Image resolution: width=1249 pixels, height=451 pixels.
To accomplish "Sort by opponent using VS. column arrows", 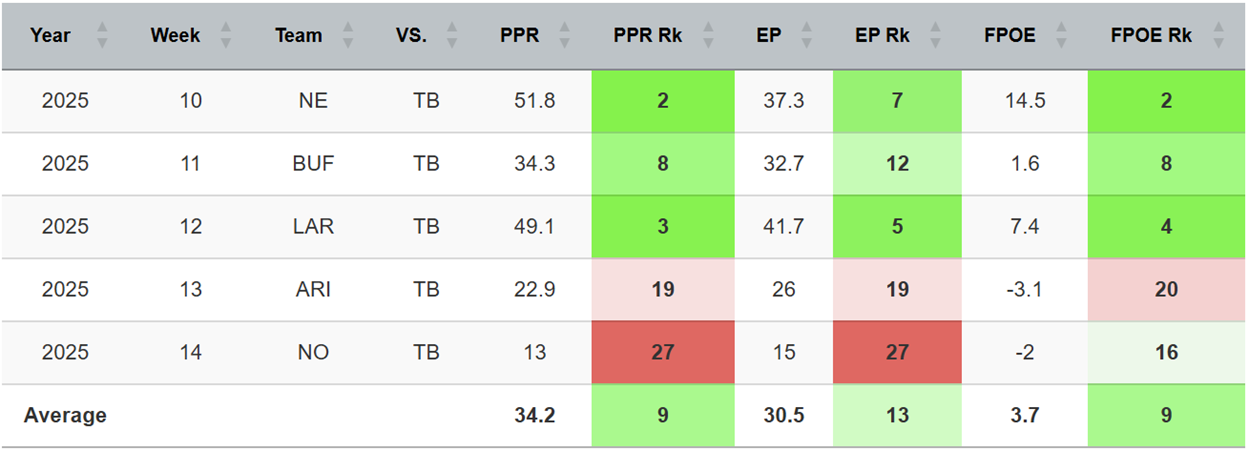I will coord(451,36).
